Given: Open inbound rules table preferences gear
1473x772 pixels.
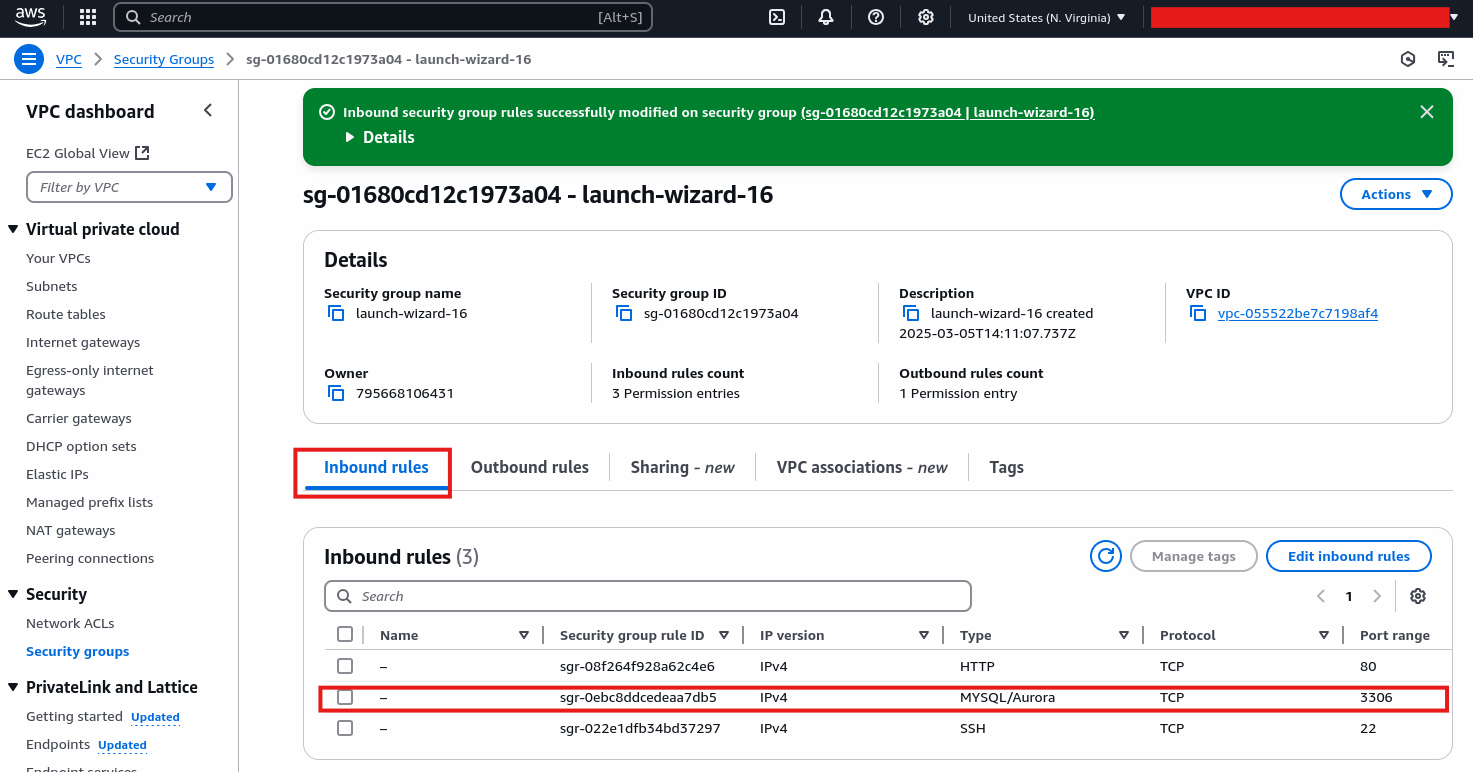Looking at the screenshot, I should point(1417,596).
